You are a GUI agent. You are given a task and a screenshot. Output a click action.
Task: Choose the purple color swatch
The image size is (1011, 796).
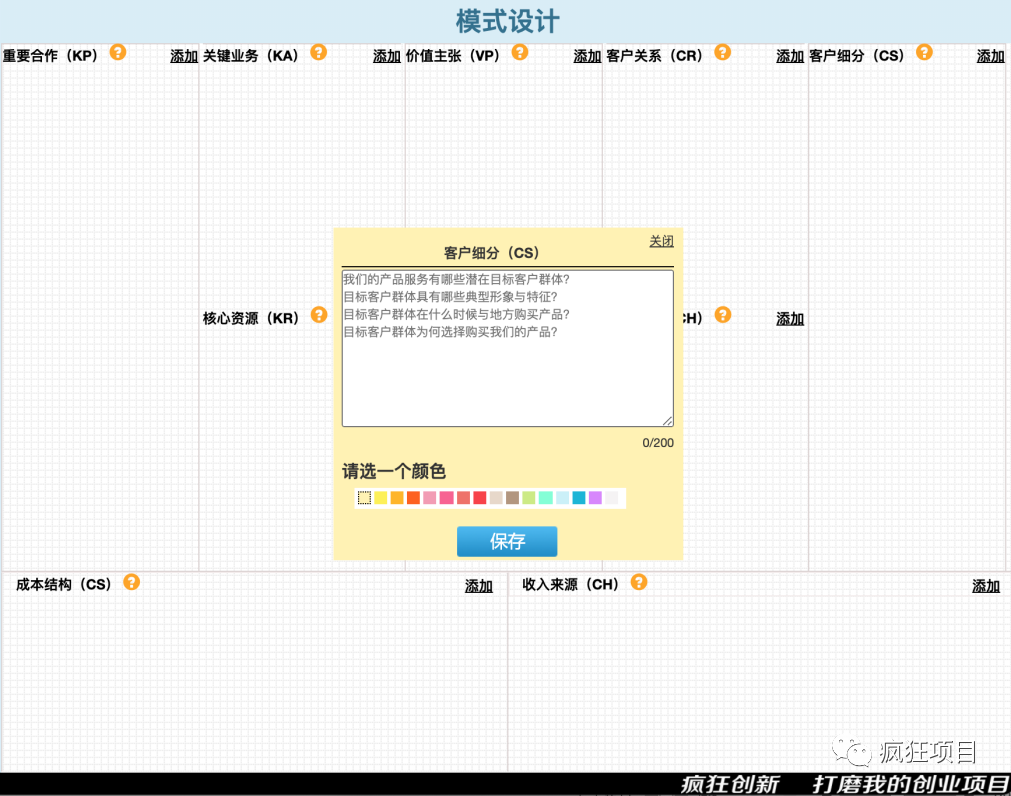595,498
